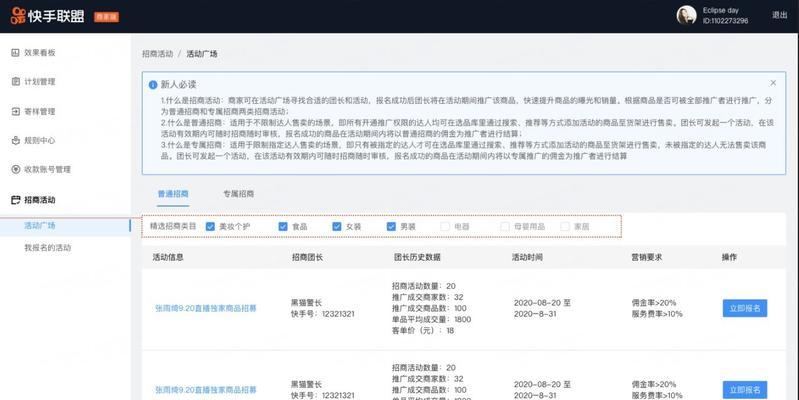The width and height of the screenshot is (799, 400).
Task: Click 招商活动 breadcrumb link
Action: pos(157,54)
